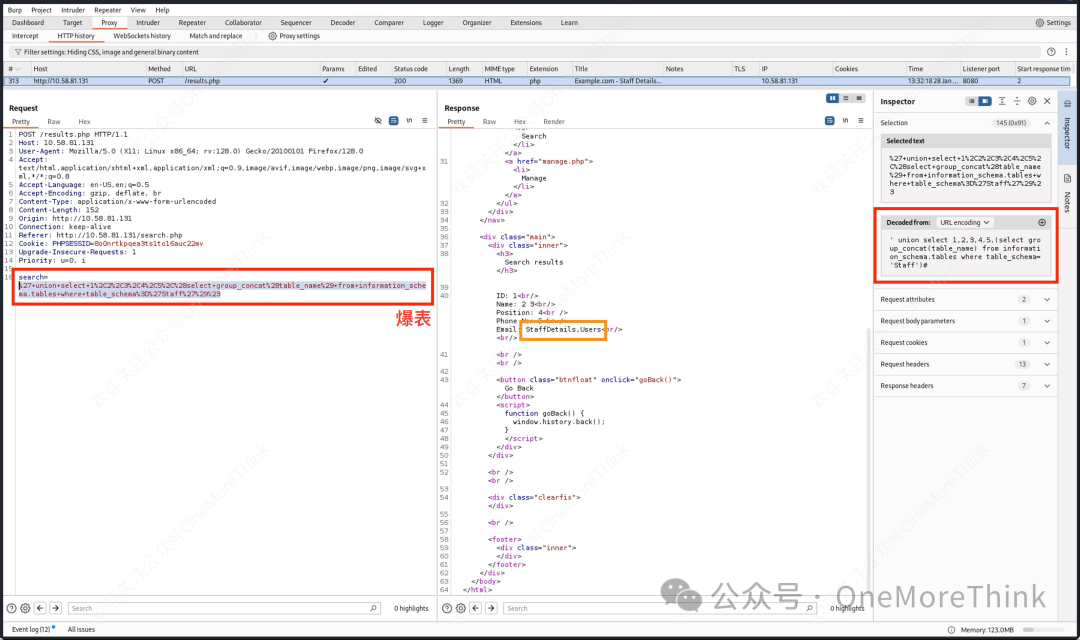Screen dimensions: 1080x640
Task: Click the Params checkmark in row 313
Action: click(326, 81)
